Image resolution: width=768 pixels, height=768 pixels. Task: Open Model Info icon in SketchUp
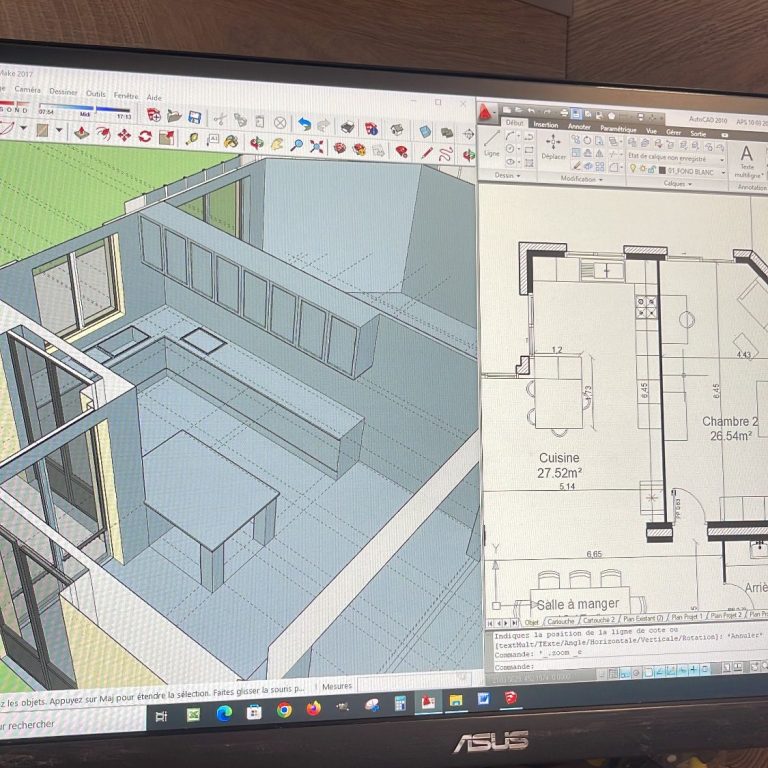point(371,129)
